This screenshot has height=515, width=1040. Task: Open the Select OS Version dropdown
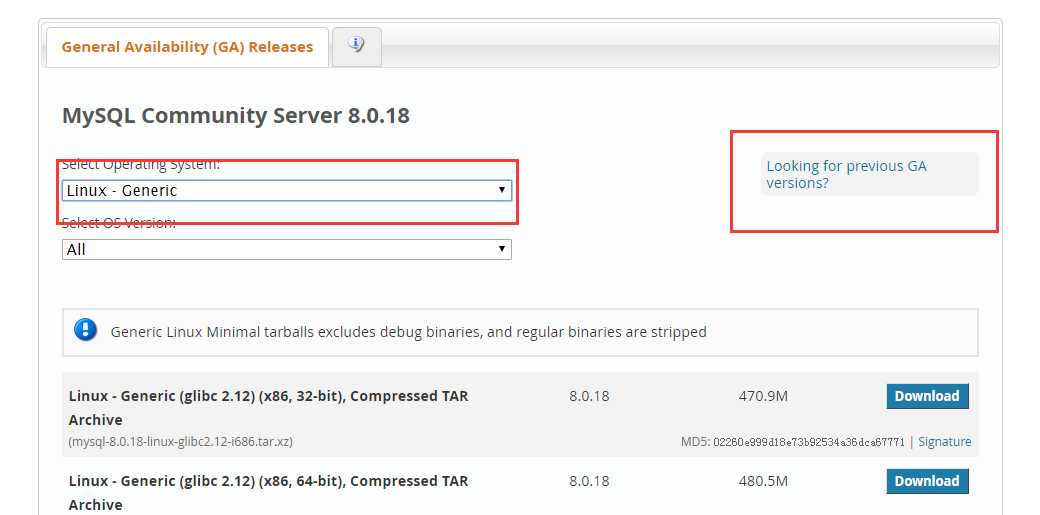(x=287, y=250)
